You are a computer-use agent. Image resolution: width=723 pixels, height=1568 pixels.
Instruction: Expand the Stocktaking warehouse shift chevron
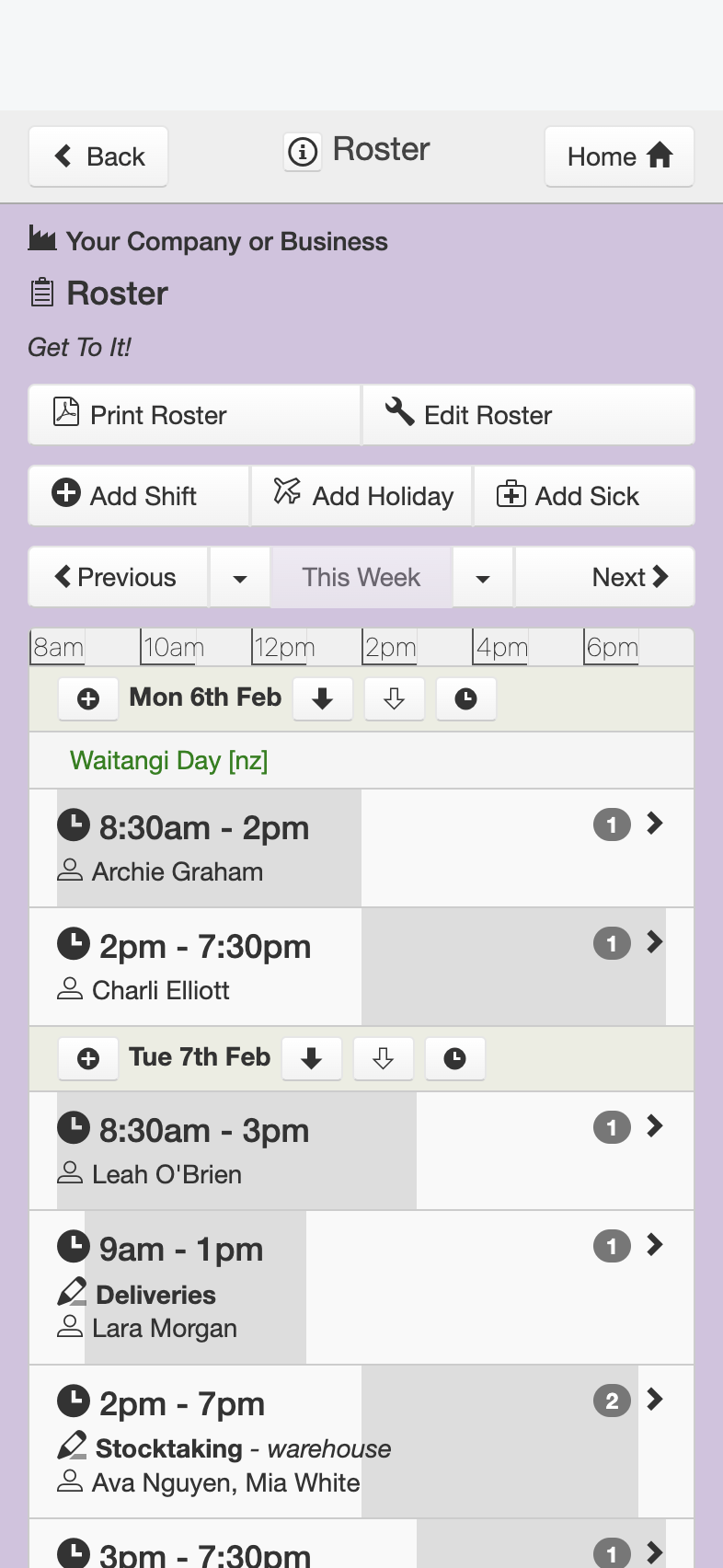pos(655,1400)
